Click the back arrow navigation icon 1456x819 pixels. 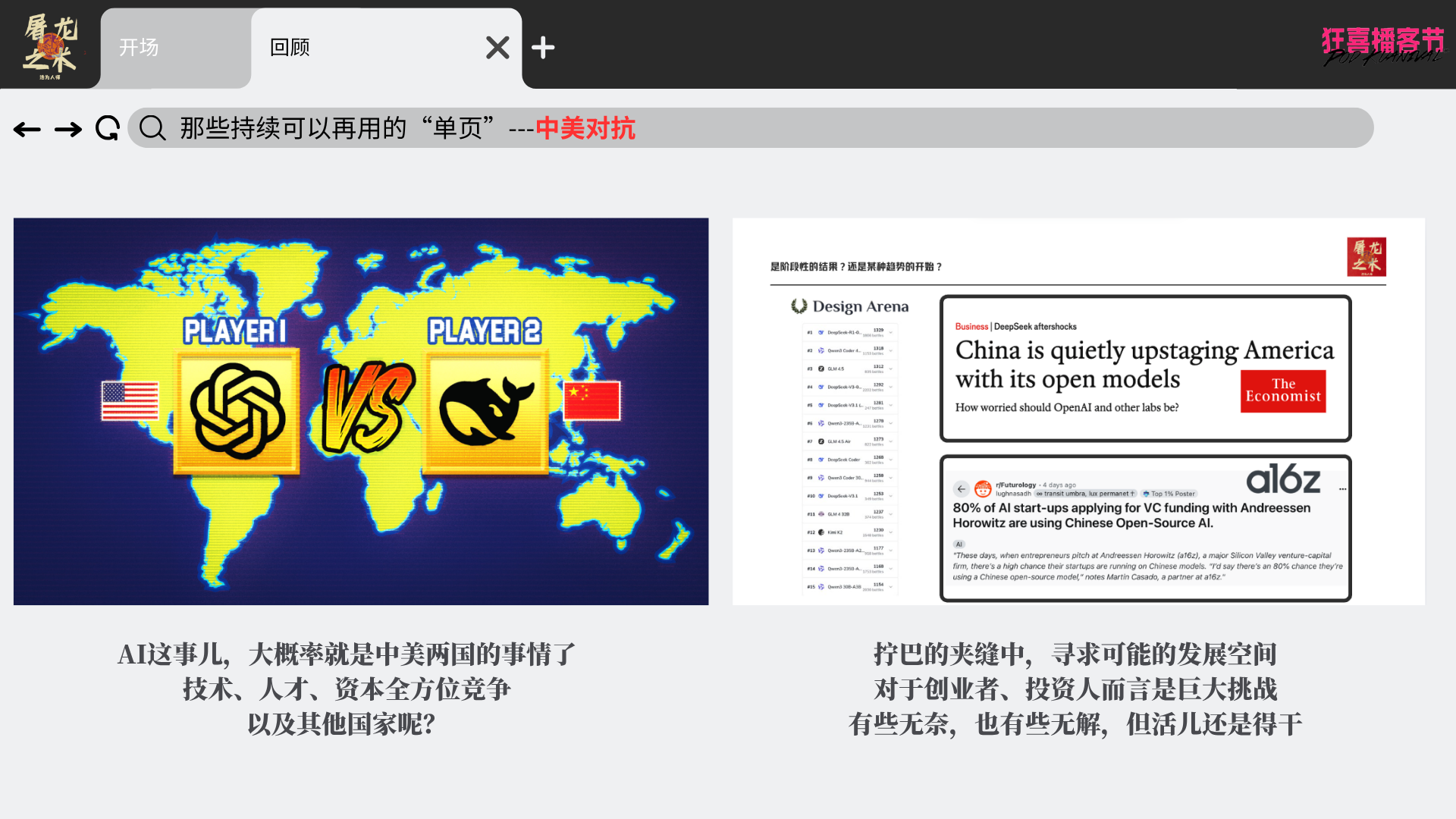tap(27, 130)
